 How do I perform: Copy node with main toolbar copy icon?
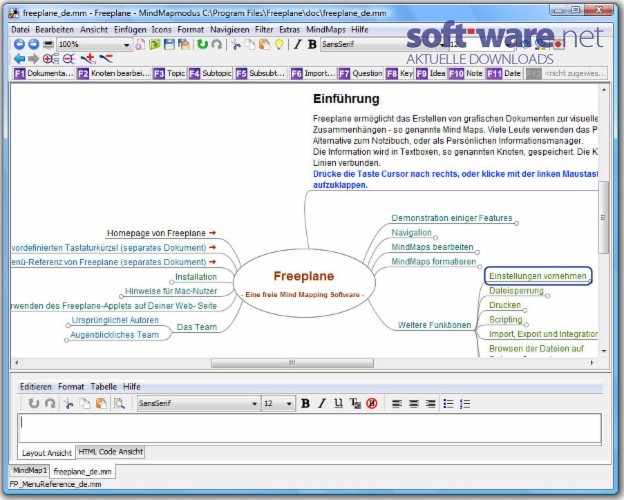250,45
